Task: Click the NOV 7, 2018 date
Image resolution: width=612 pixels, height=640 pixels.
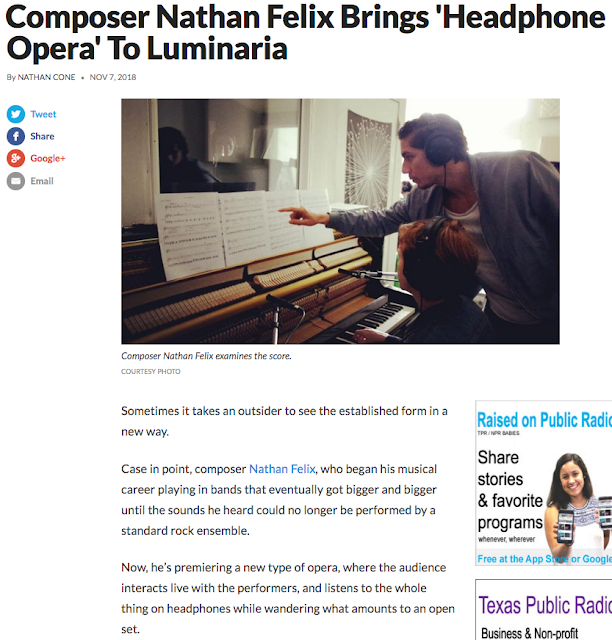Action: (x=113, y=77)
